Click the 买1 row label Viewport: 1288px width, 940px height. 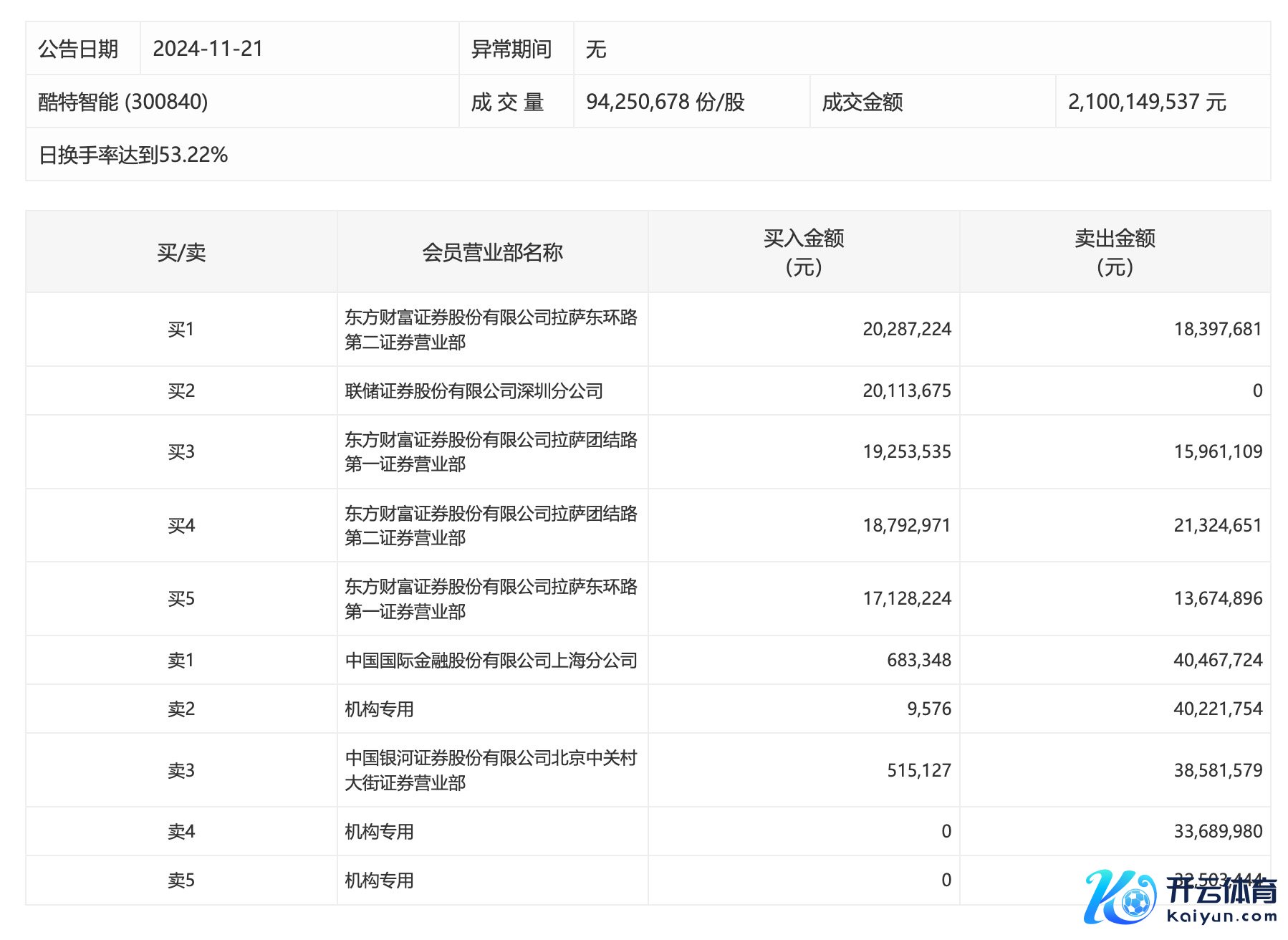pos(181,330)
